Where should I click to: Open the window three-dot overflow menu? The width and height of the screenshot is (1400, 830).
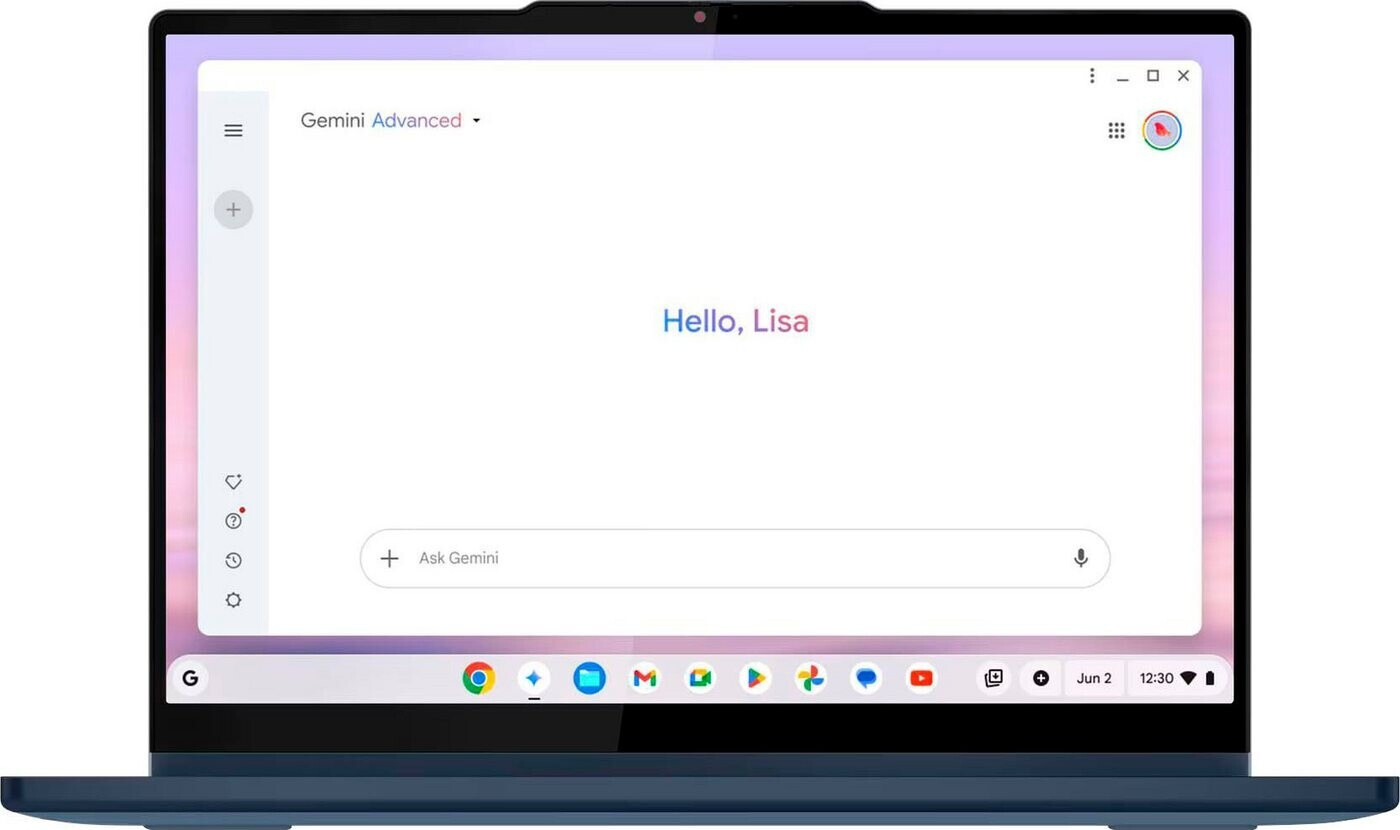coord(1092,76)
